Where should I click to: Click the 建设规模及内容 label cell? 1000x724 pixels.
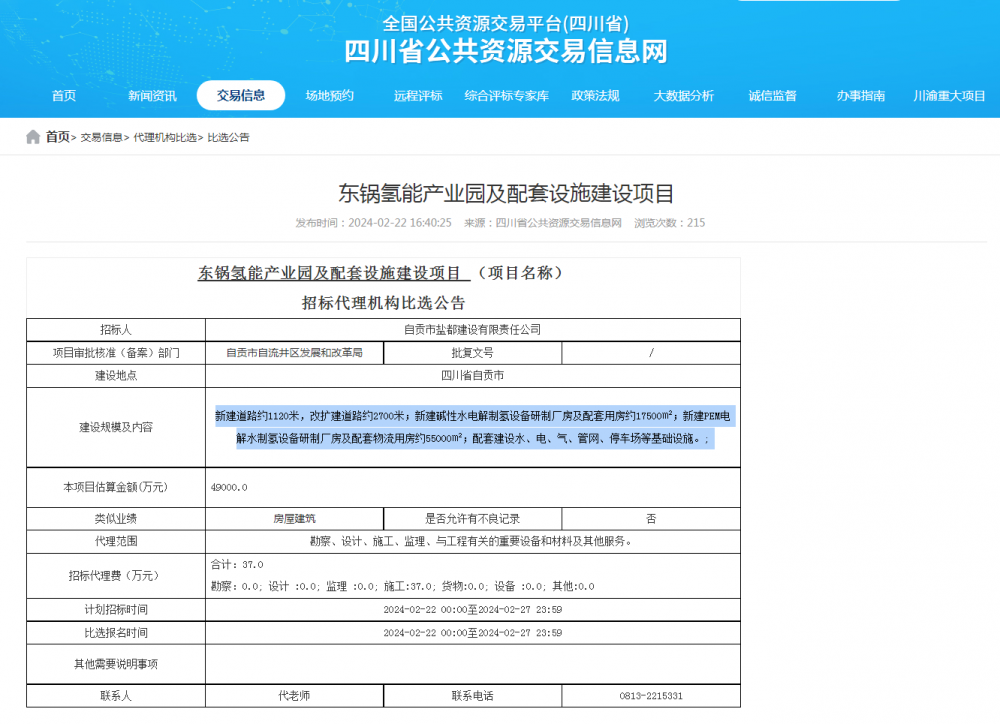(116, 427)
